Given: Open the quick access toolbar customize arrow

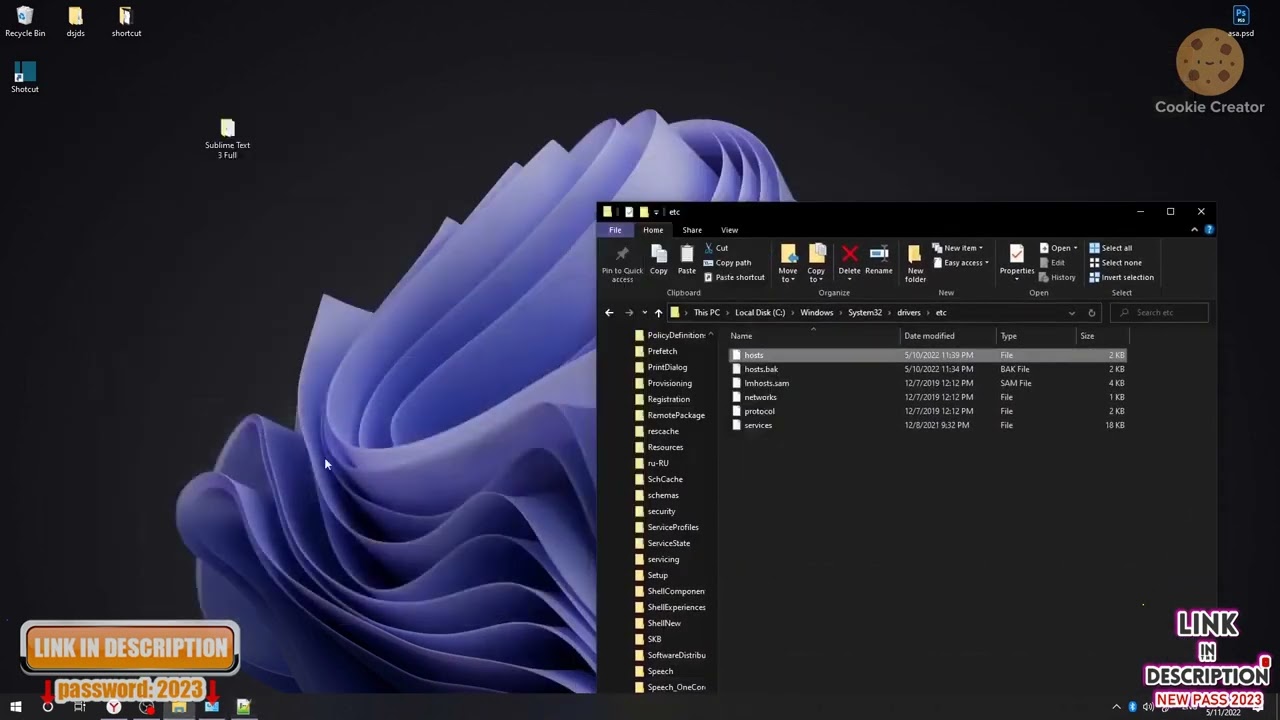Looking at the screenshot, I should (656, 212).
